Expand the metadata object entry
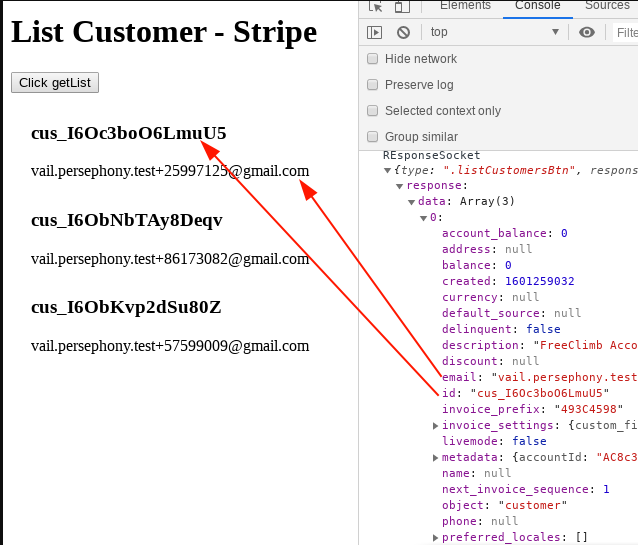 [x=435, y=457]
